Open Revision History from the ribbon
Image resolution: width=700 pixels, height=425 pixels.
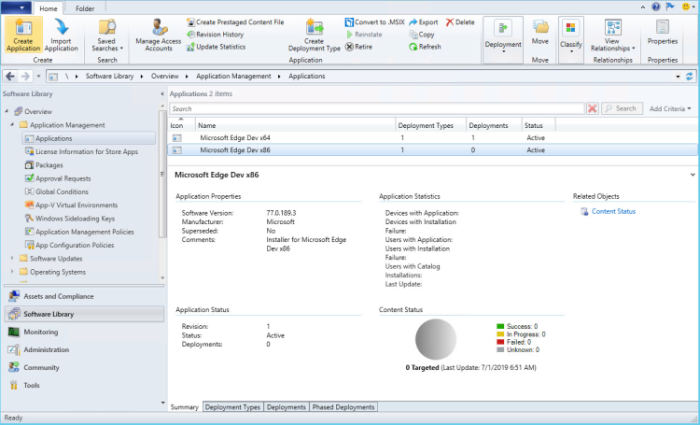tap(216, 34)
